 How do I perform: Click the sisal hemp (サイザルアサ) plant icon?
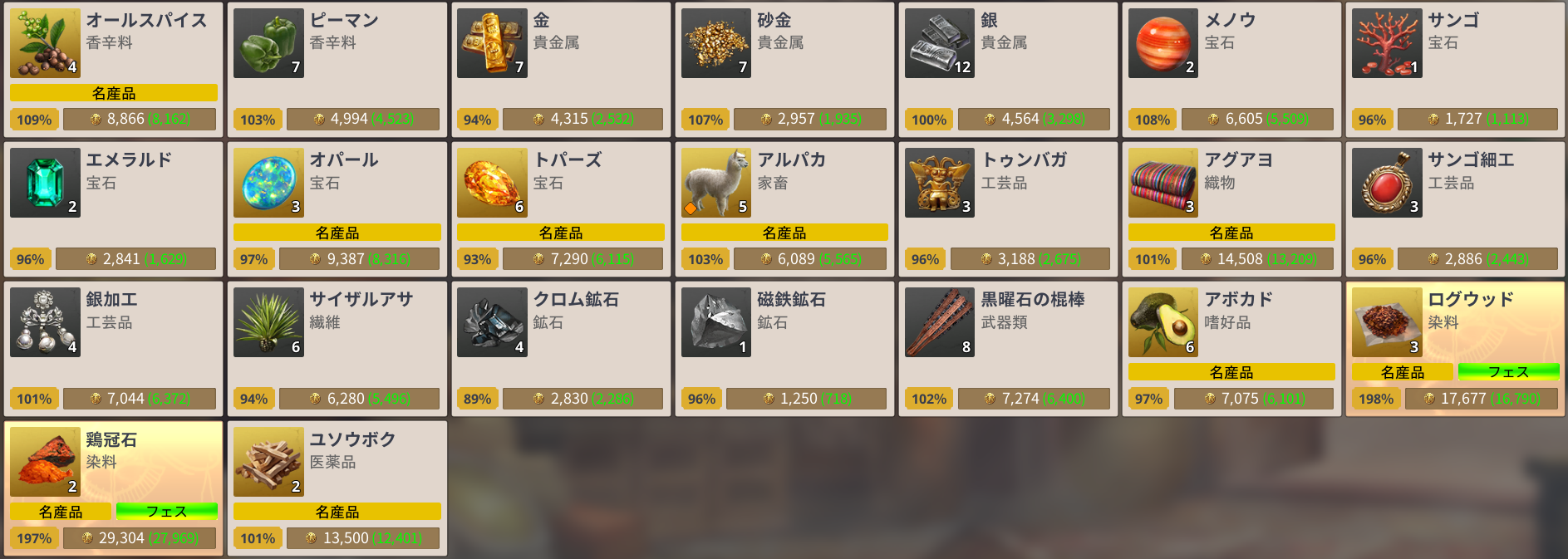coord(268,322)
